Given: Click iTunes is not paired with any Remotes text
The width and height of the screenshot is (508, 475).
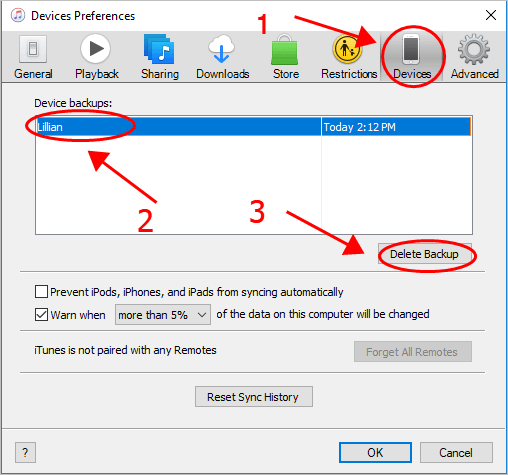Looking at the screenshot, I should pyautogui.click(x=125, y=350).
